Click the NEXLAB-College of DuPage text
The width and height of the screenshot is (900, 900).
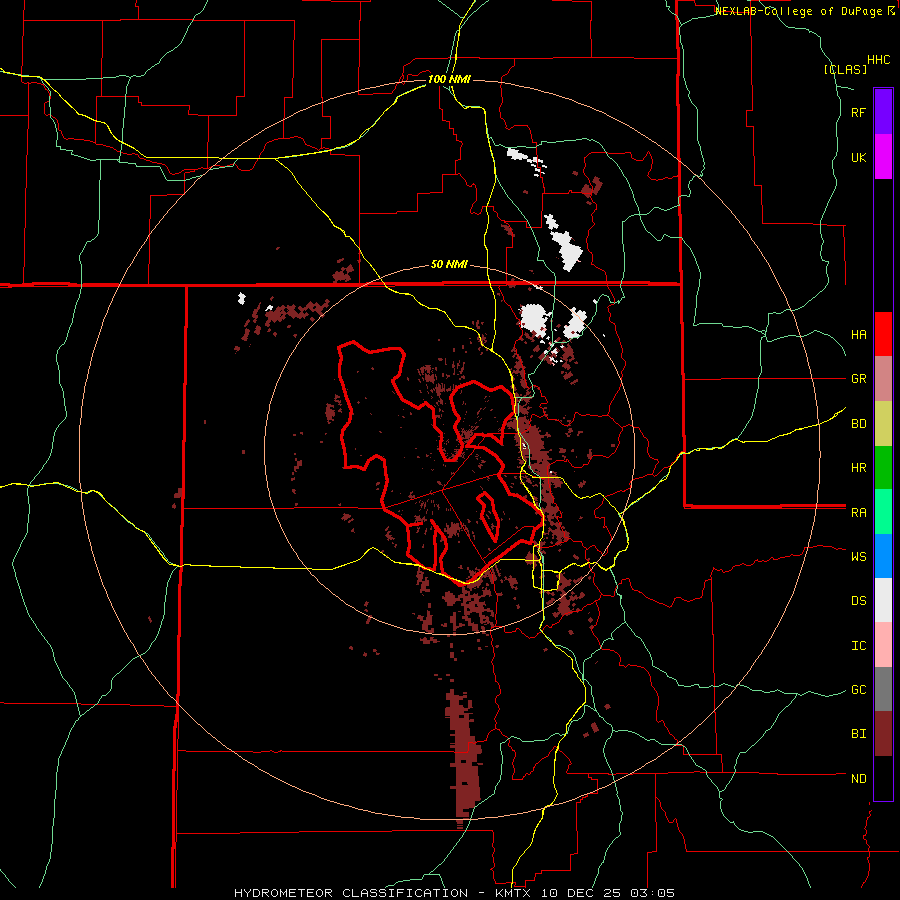(800, 11)
